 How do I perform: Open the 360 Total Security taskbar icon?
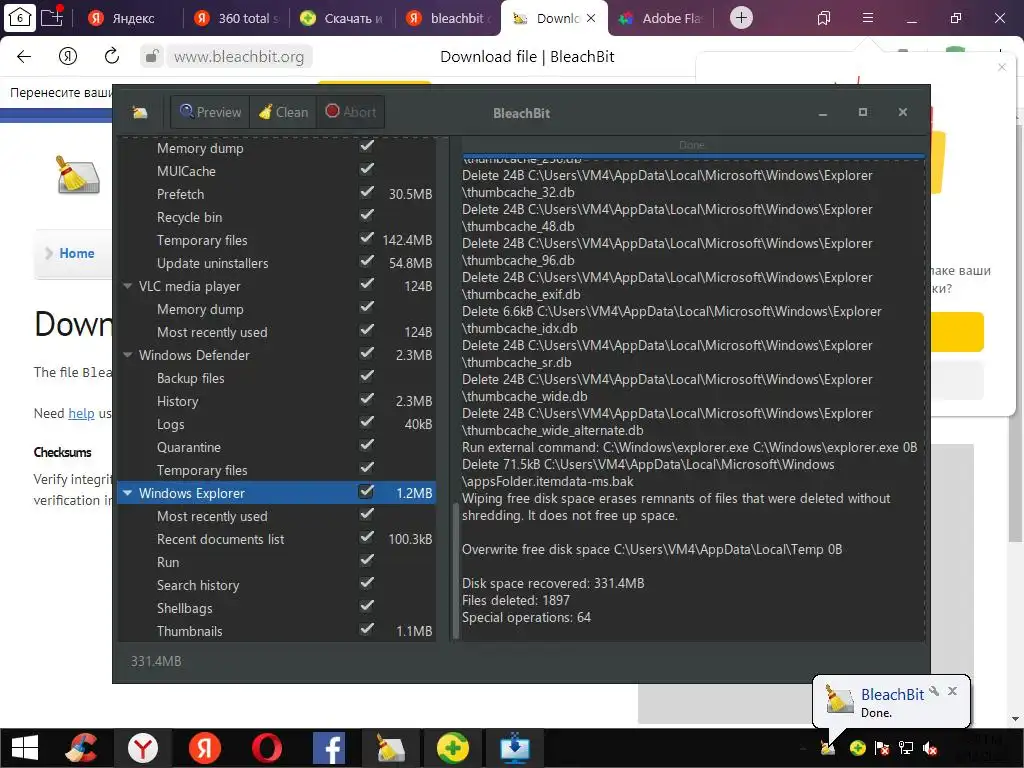(x=453, y=748)
